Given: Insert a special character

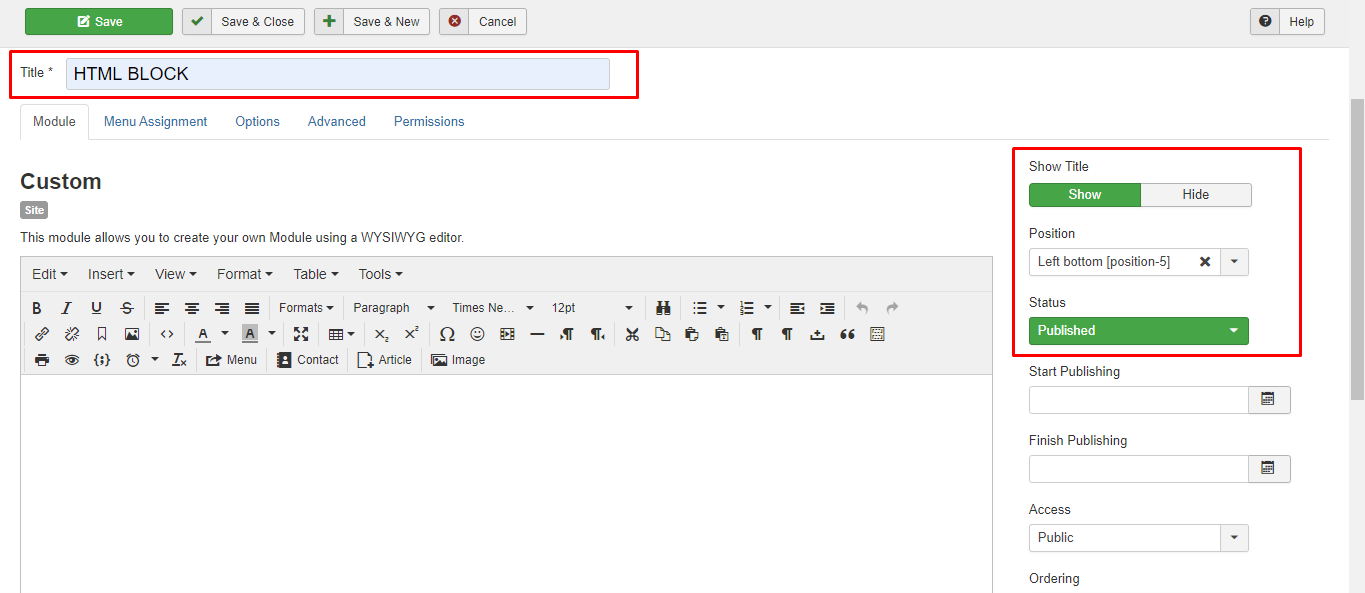Looking at the screenshot, I should click(446, 334).
